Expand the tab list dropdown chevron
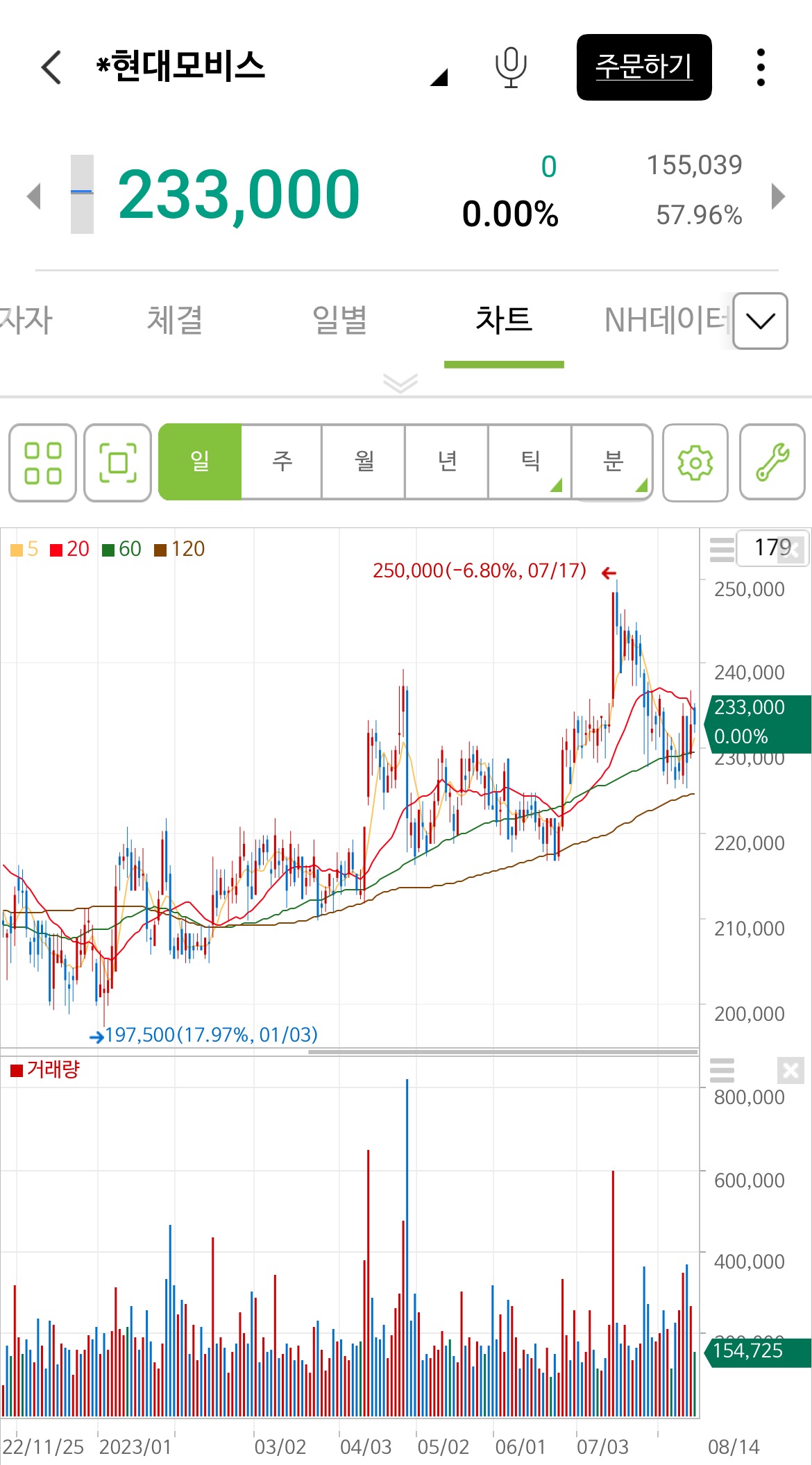The width and height of the screenshot is (812, 1465). [x=760, y=321]
